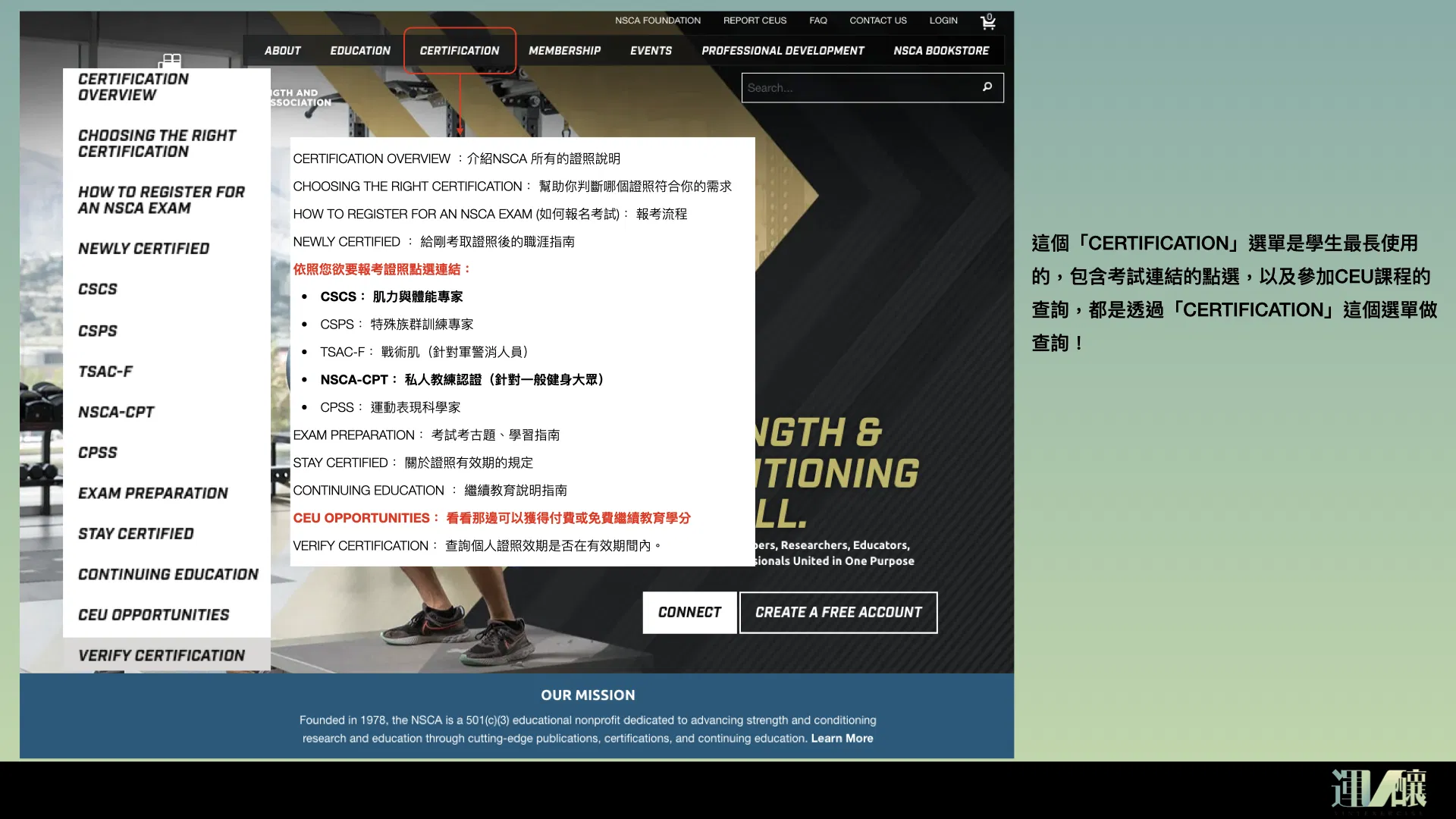Open the REPORT CEUS link

click(755, 20)
